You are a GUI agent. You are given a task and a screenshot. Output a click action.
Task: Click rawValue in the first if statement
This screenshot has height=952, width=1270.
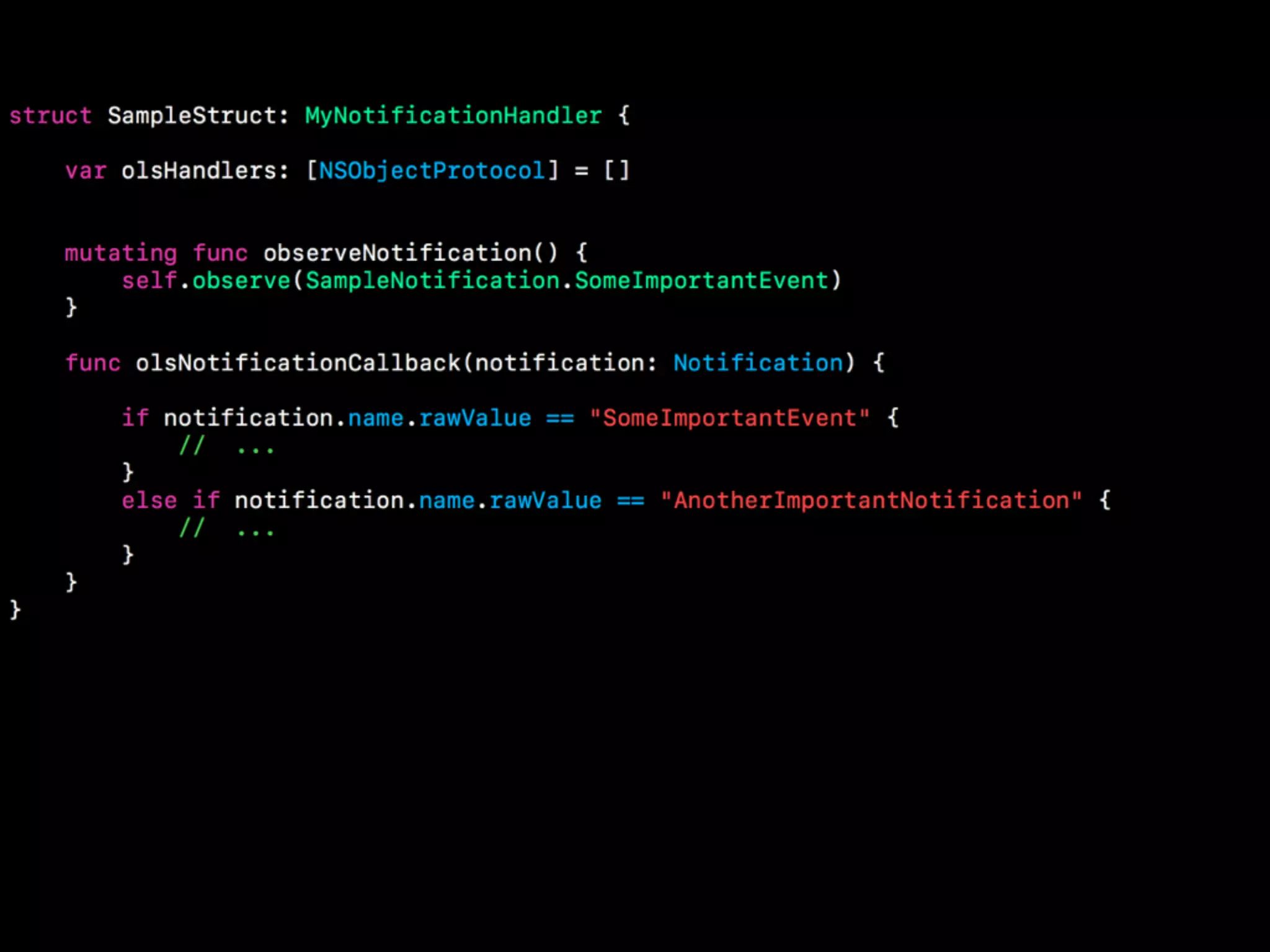[475, 418]
